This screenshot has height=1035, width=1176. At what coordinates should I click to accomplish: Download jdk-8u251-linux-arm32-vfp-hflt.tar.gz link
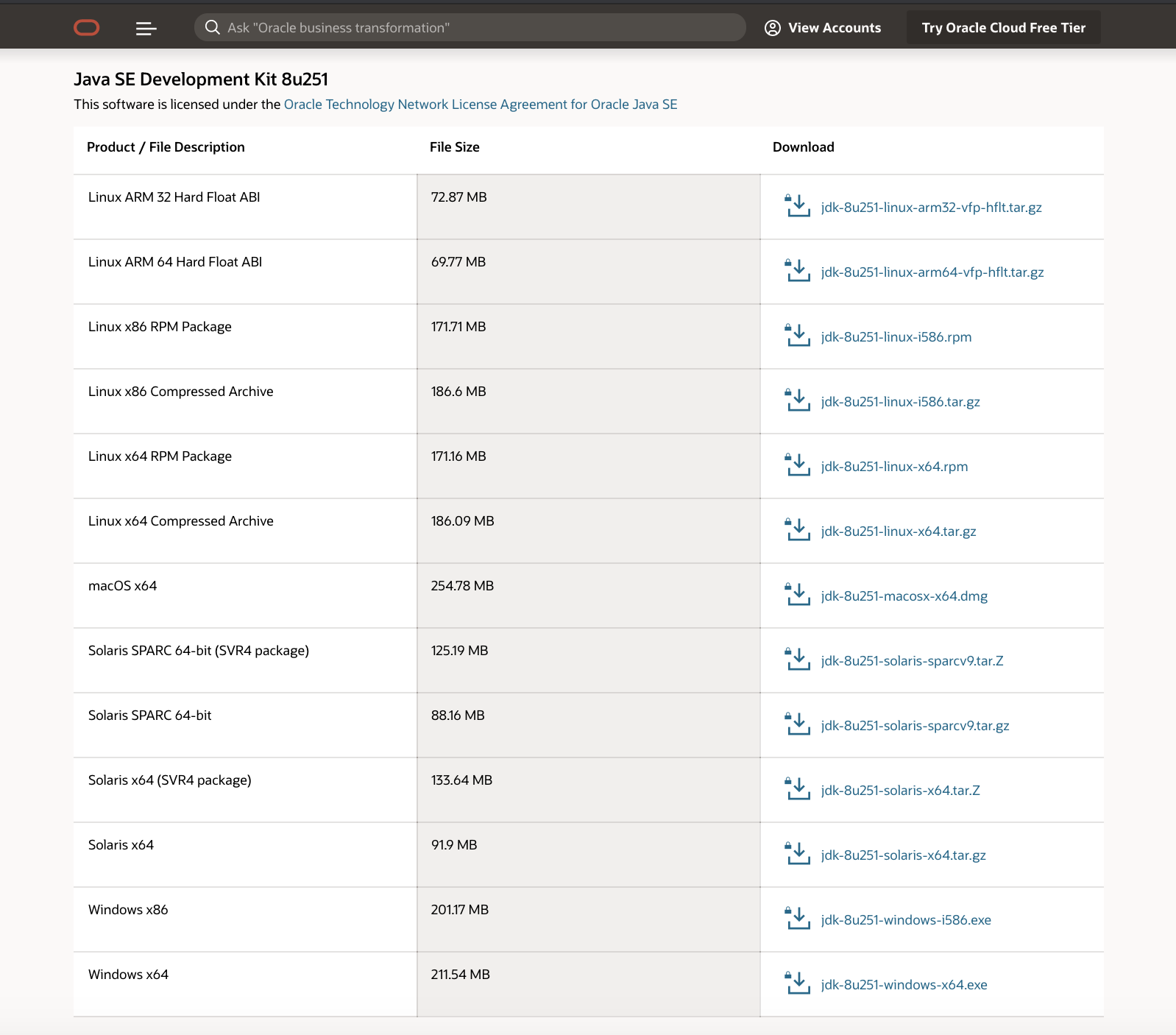(x=932, y=208)
